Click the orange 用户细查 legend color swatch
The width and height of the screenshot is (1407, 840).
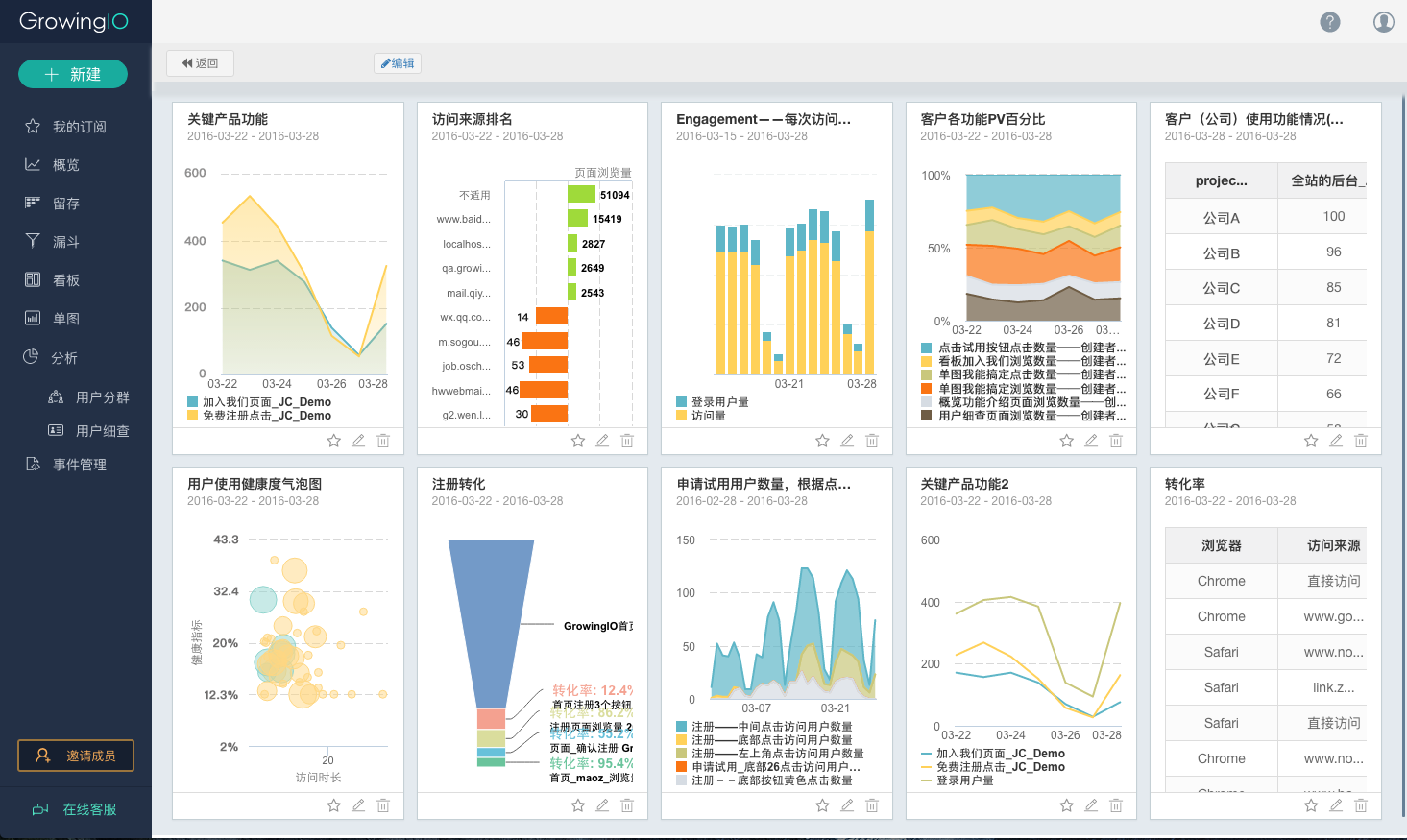926,416
